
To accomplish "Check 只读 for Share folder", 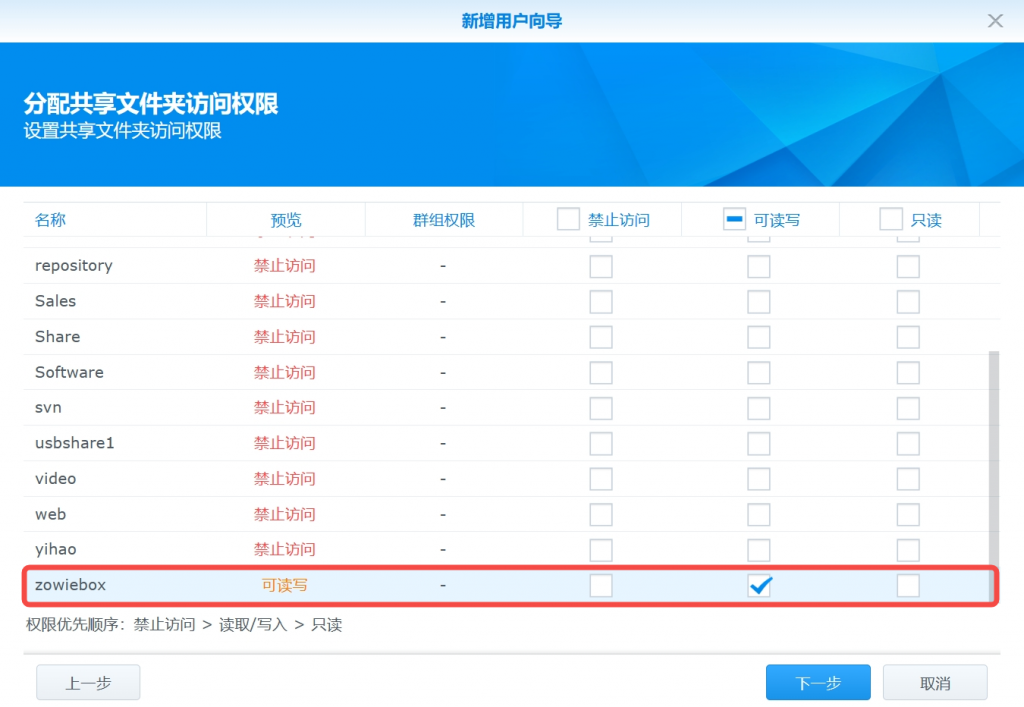I will [x=908, y=338].
